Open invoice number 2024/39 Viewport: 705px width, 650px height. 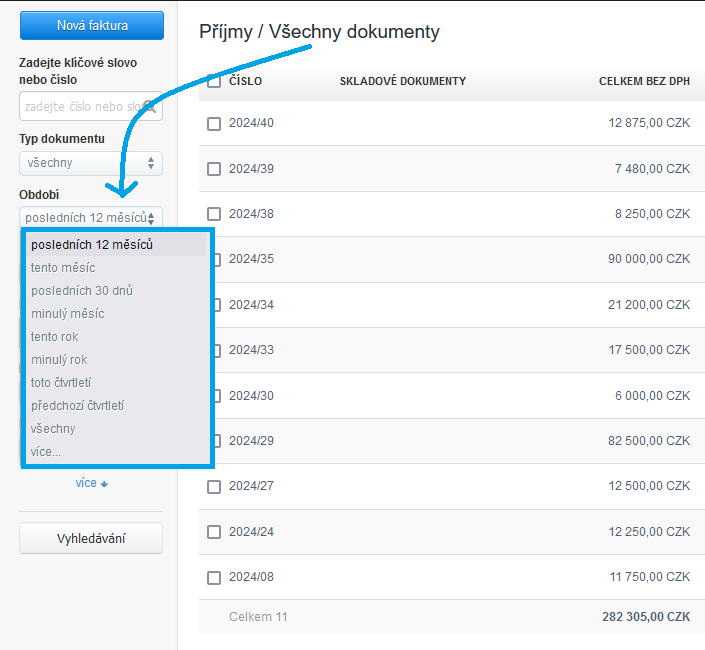251,169
